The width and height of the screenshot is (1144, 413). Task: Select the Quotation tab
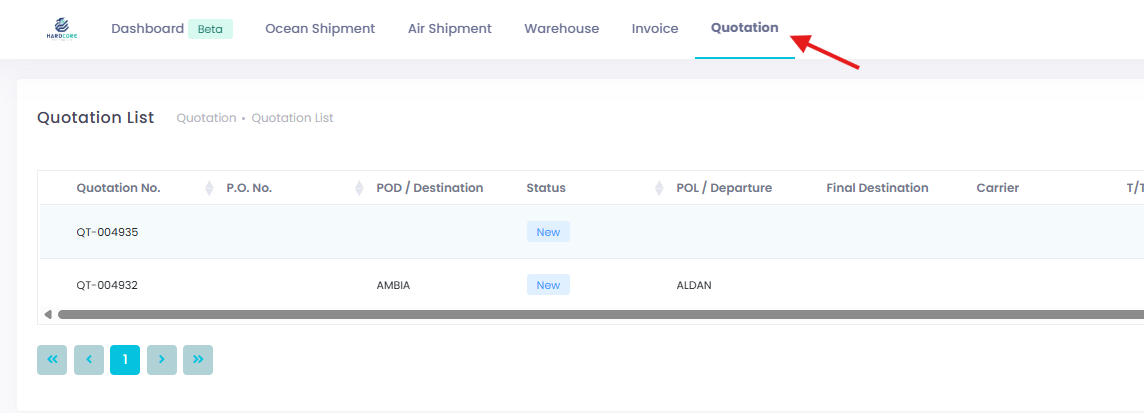(x=744, y=28)
